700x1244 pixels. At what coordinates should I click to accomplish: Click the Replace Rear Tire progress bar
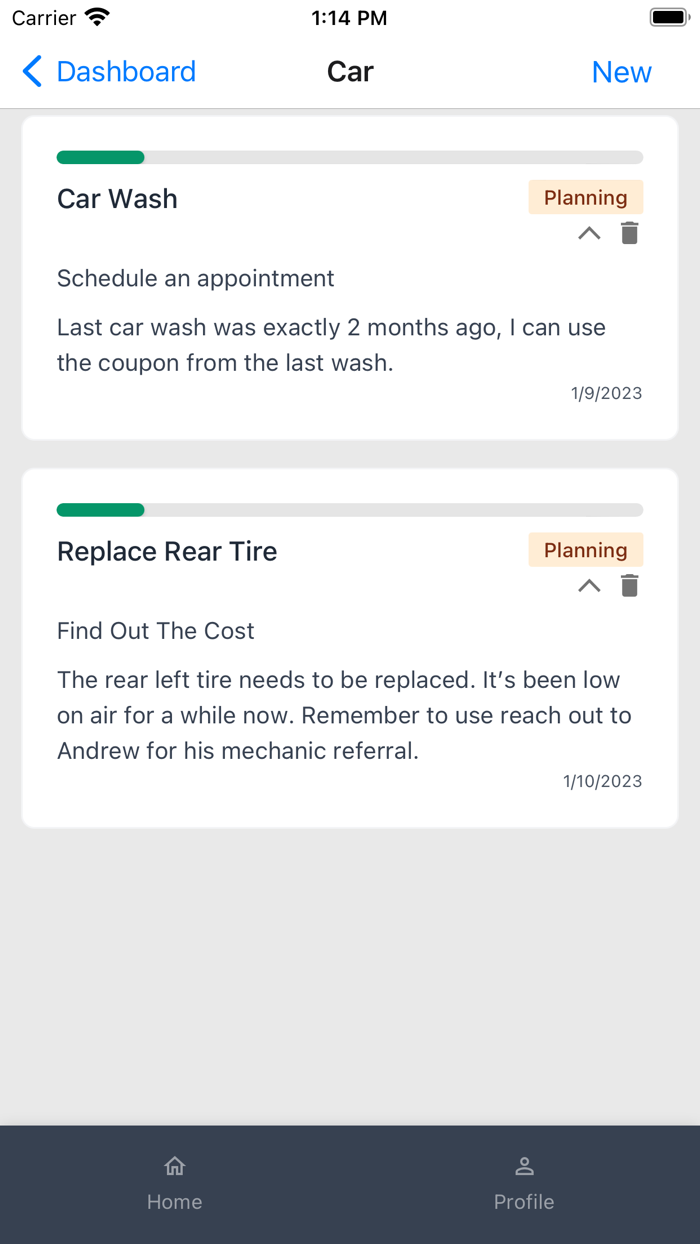pyautogui.click(x=350, y=510)
